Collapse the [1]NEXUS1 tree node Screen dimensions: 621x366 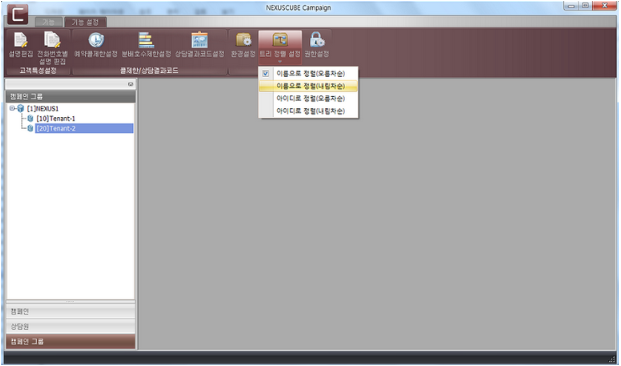pyautogui.click(x=12, y=108)
